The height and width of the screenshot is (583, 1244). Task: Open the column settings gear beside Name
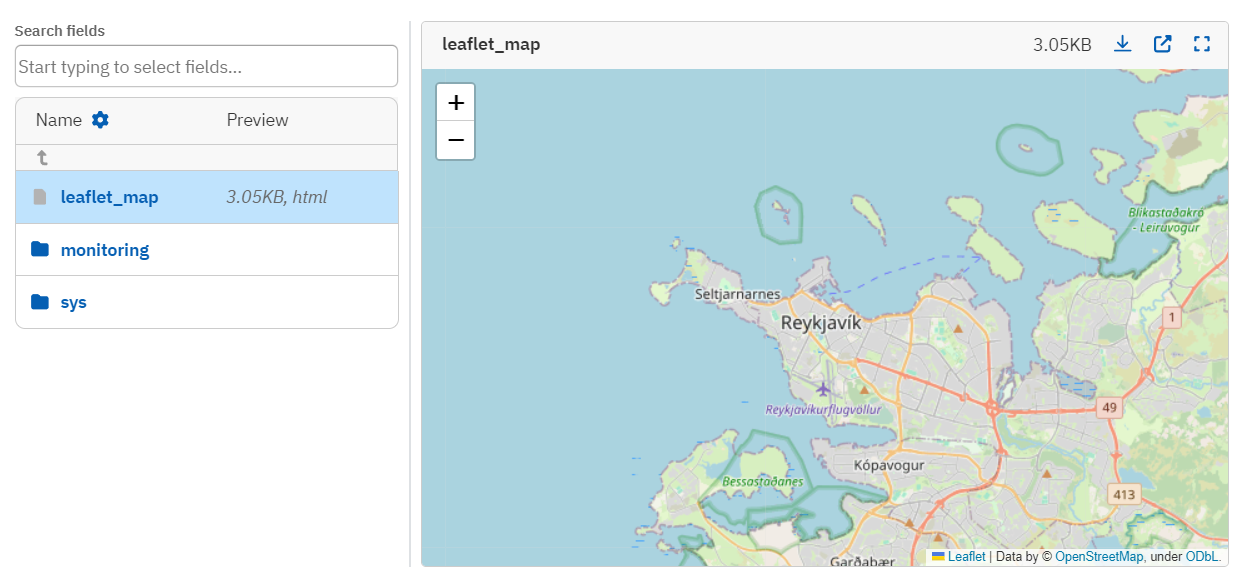point(100,119)
